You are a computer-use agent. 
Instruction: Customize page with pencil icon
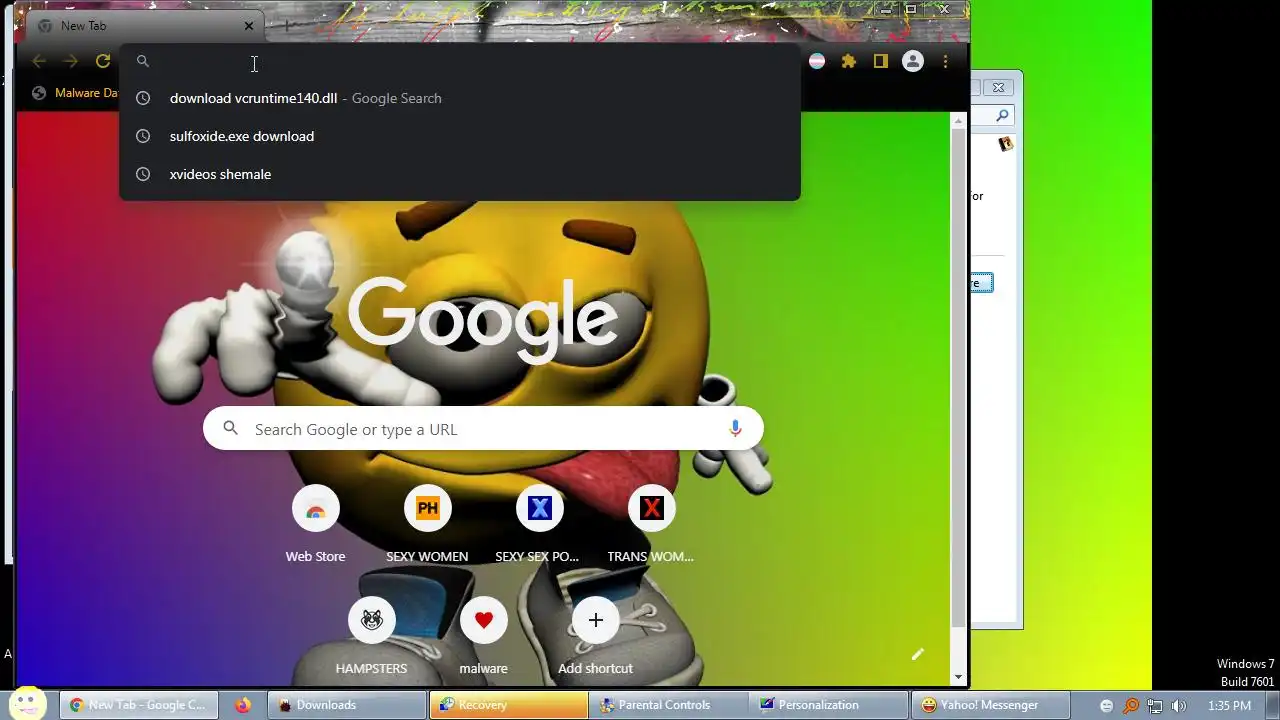click(x=917, y=654)
